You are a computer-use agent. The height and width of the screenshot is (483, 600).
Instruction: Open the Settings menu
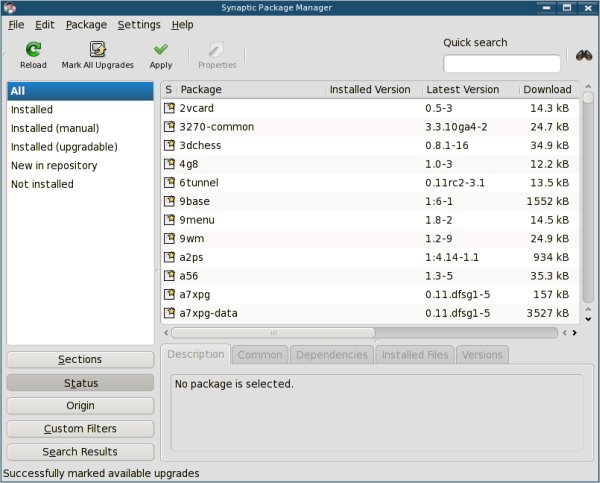[138, 24]
